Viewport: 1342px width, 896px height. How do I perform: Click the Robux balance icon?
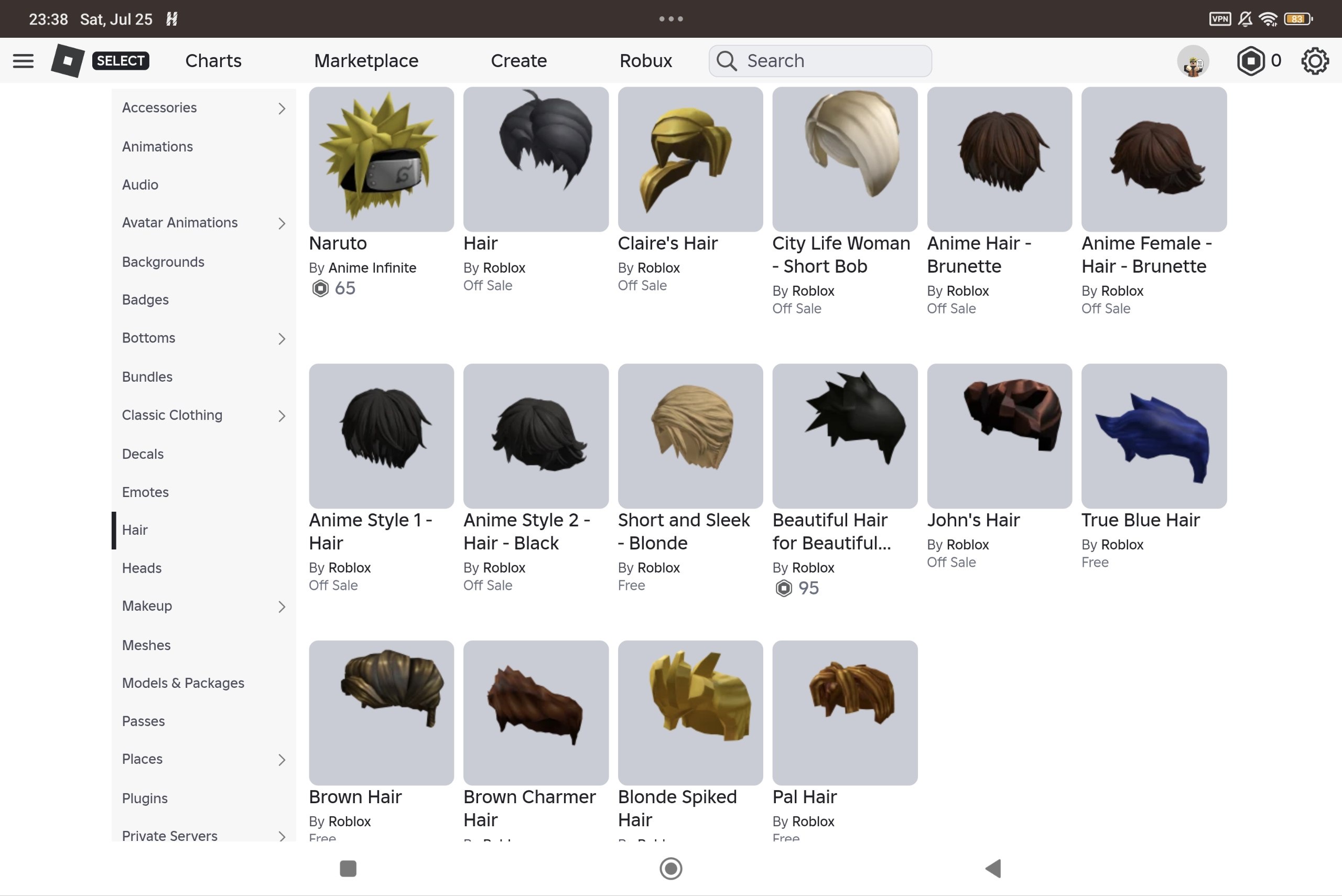click(x=1251, y=61)
